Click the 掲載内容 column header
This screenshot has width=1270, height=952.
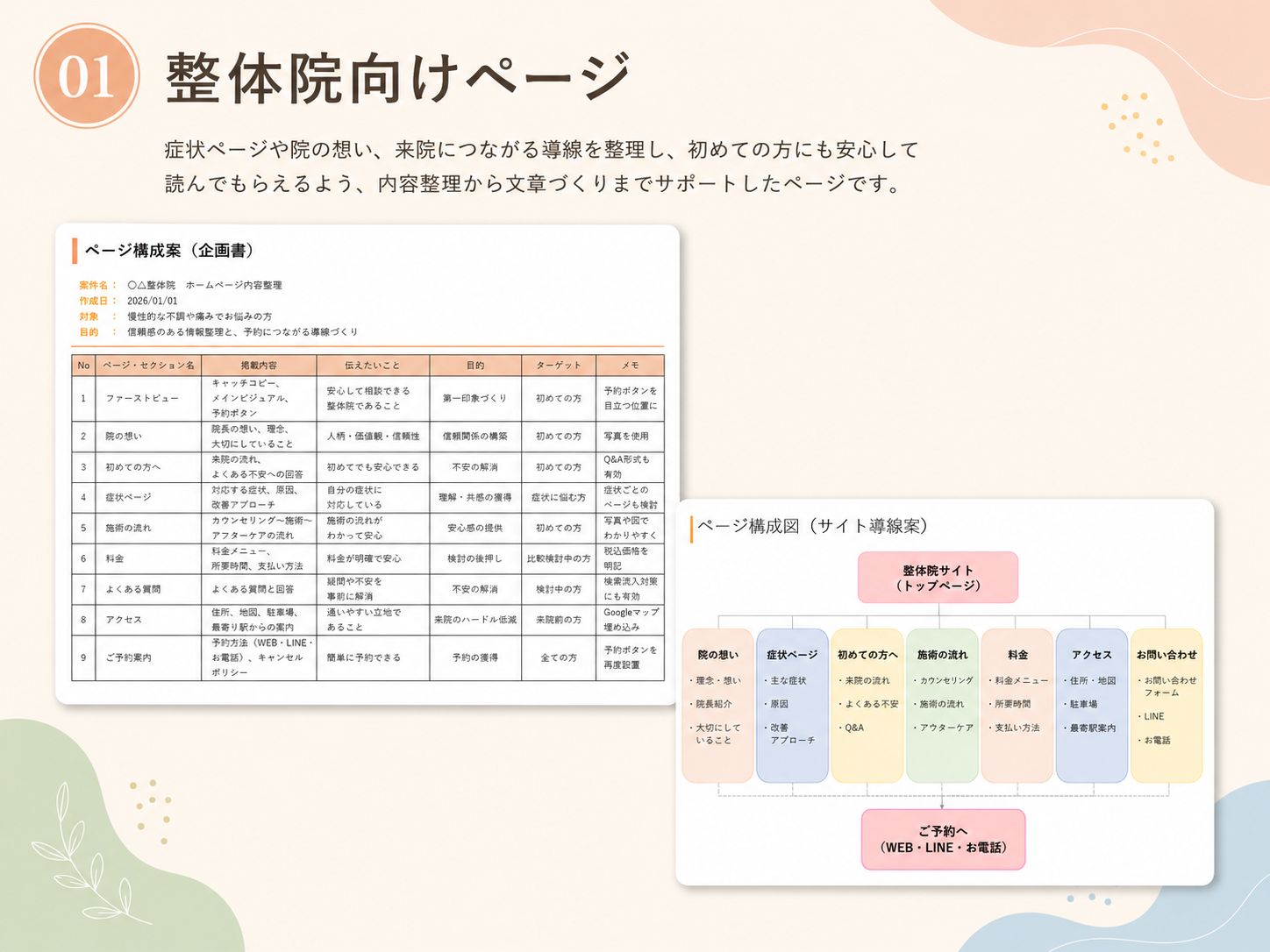pos(259,365)
